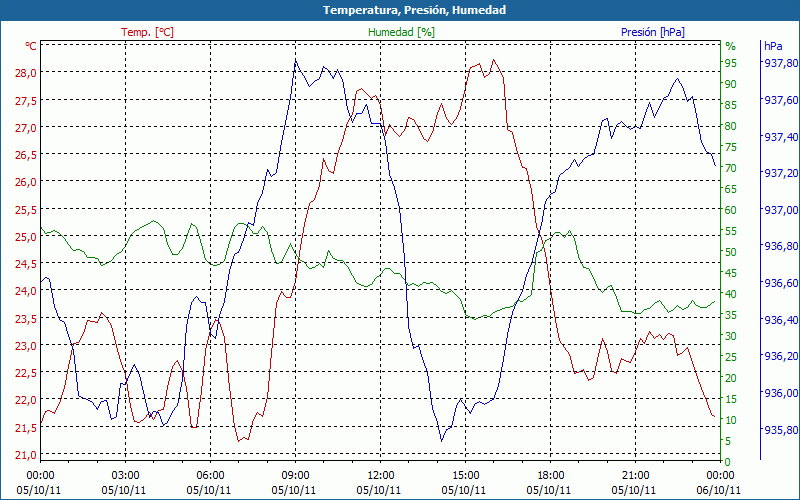The height and width of the screenshot is (500, 800).
Task: Click green humidity axis value '10'
Action: 731,420
